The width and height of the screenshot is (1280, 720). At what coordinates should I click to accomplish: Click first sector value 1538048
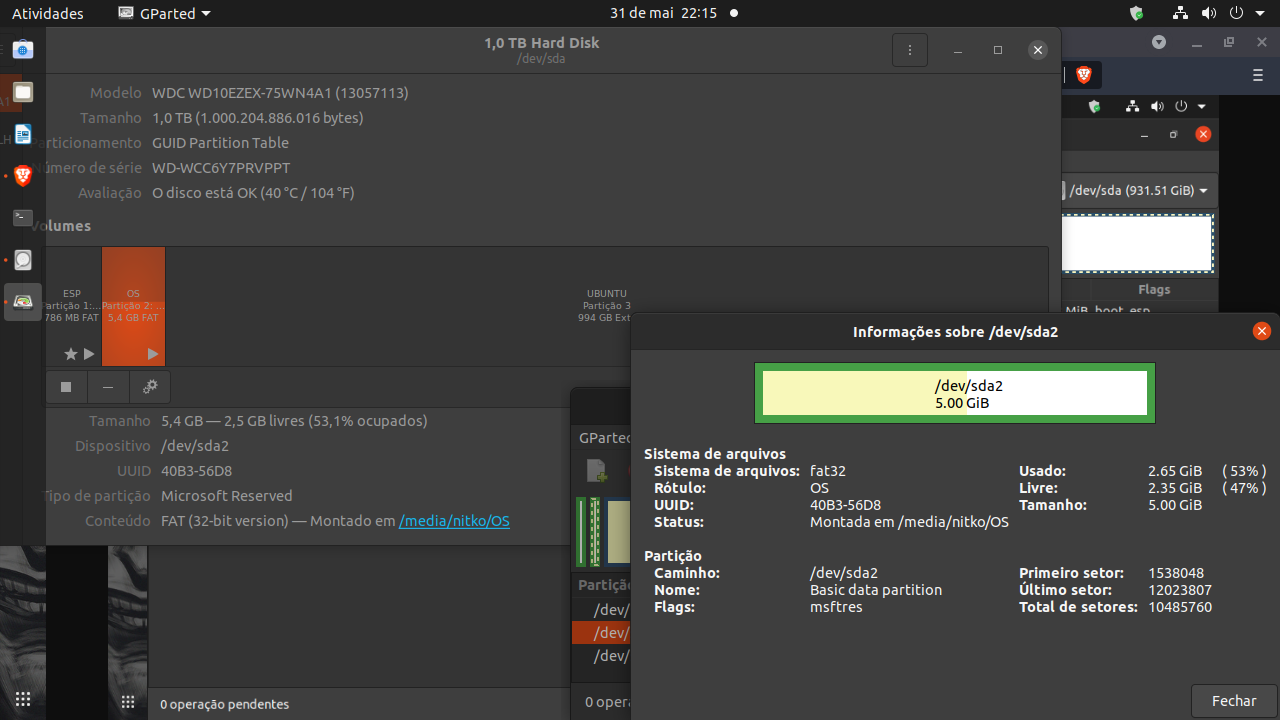click(x=1176, y=573)
